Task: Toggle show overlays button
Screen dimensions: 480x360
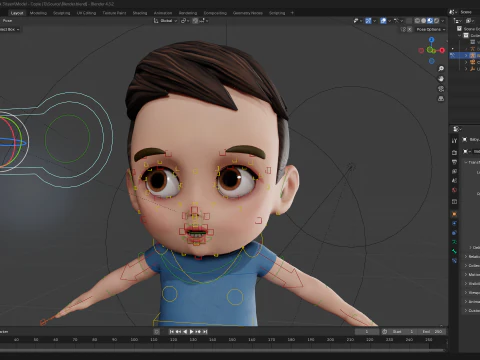Action: point(383,21)
